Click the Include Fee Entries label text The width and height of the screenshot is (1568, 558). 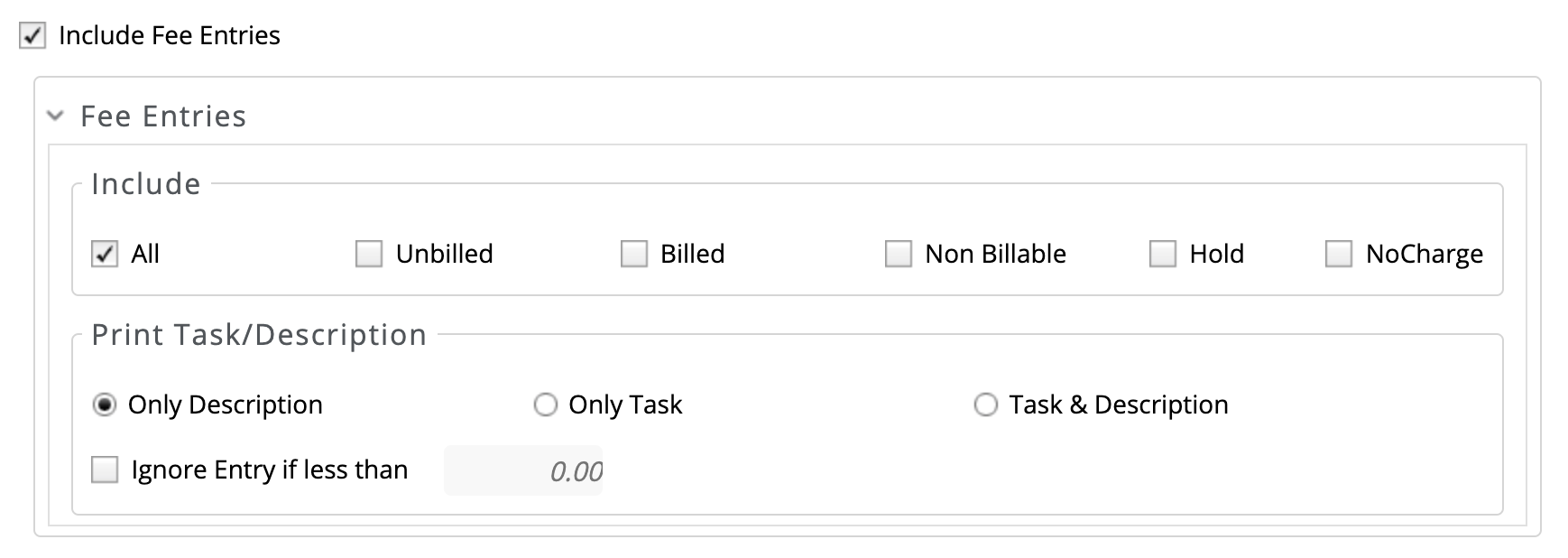[170, 35]
